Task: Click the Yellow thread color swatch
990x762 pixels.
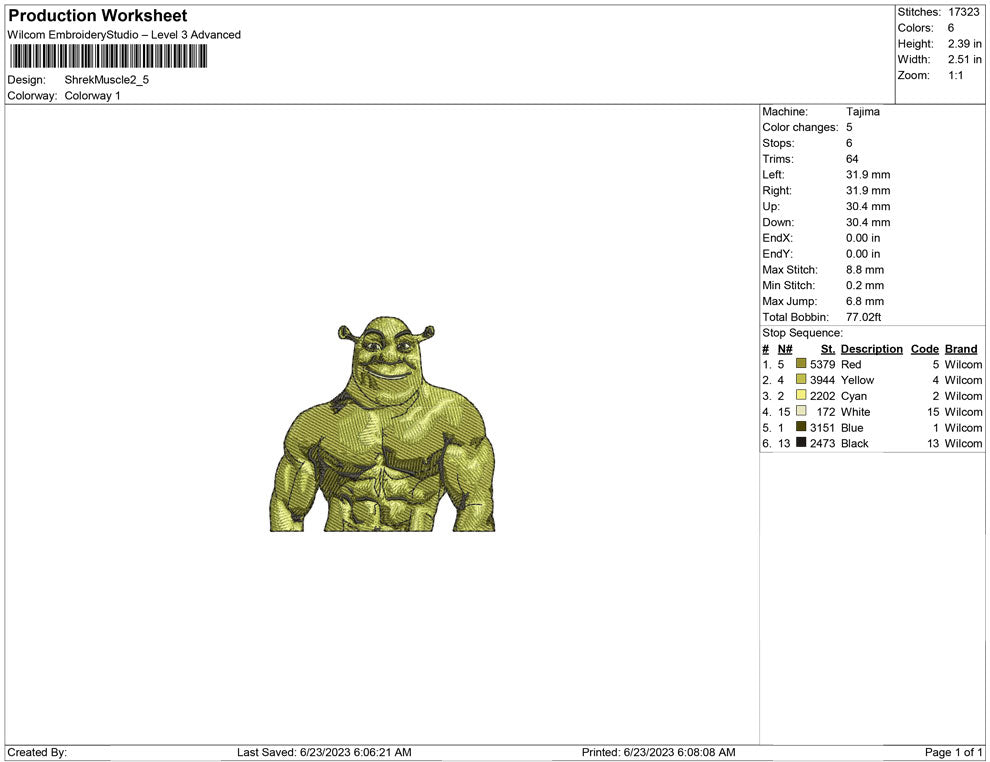Action: pyautogui.click(x=801, y=379)
